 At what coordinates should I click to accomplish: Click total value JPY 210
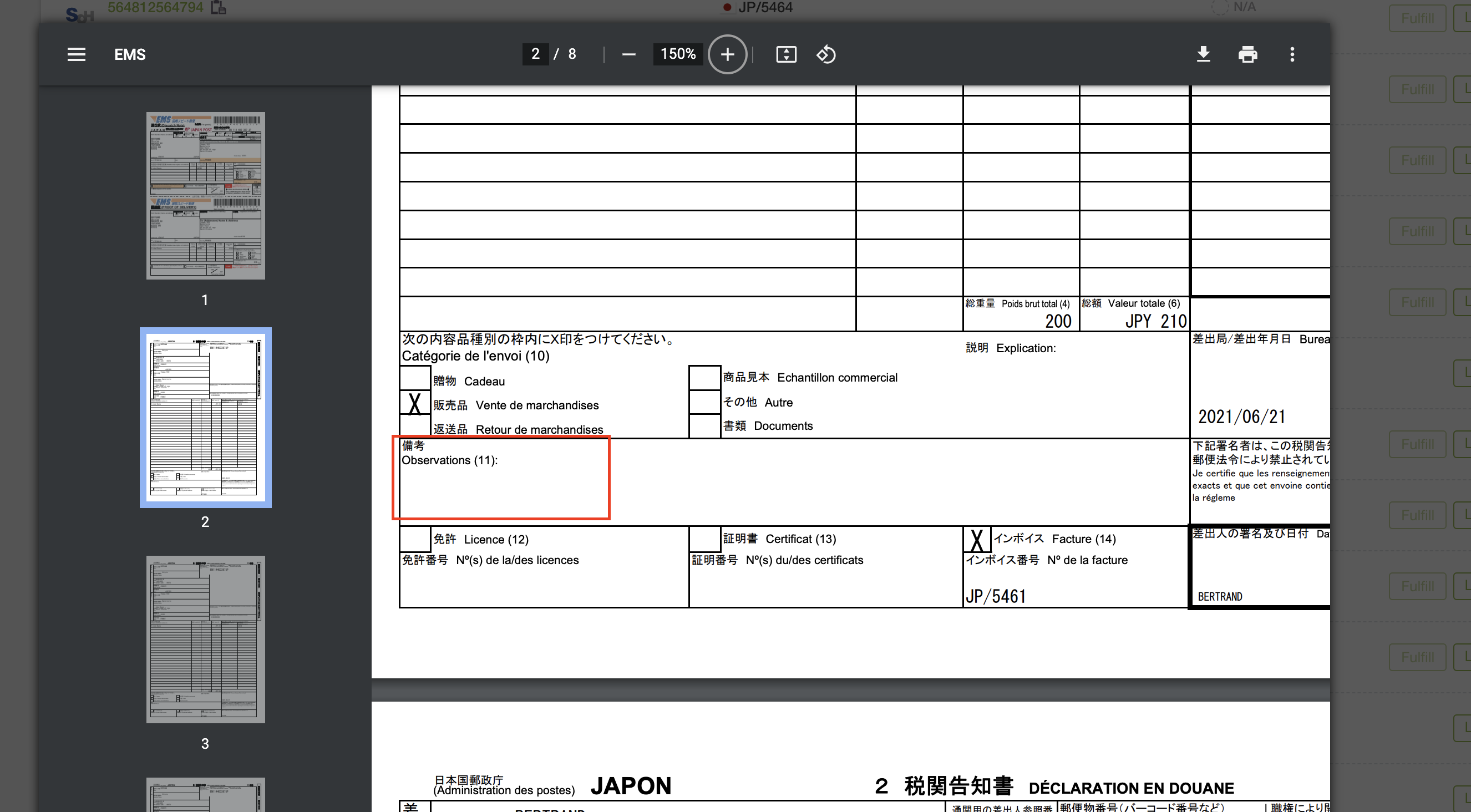pyautogui.click(x=1156, y=321)
